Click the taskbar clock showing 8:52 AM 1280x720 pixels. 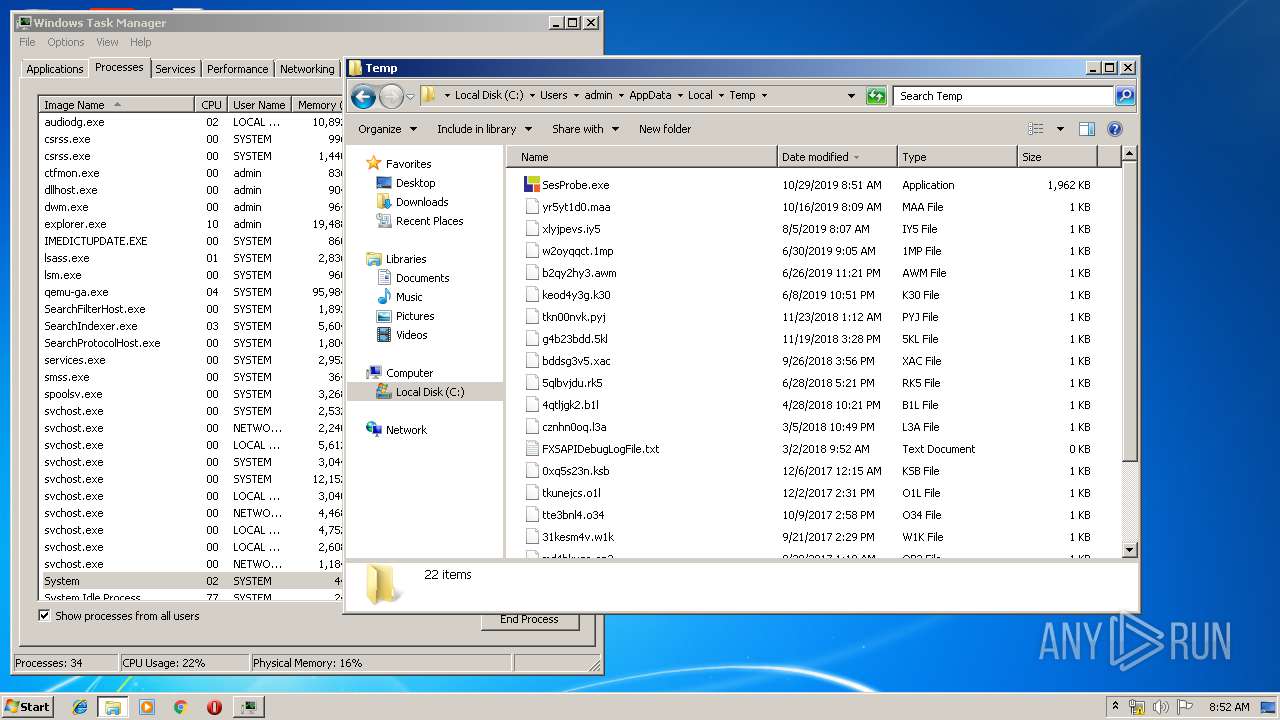[1229, 707]
